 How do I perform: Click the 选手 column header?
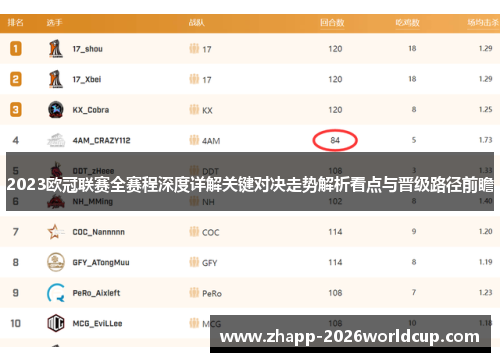click(54, 23)
